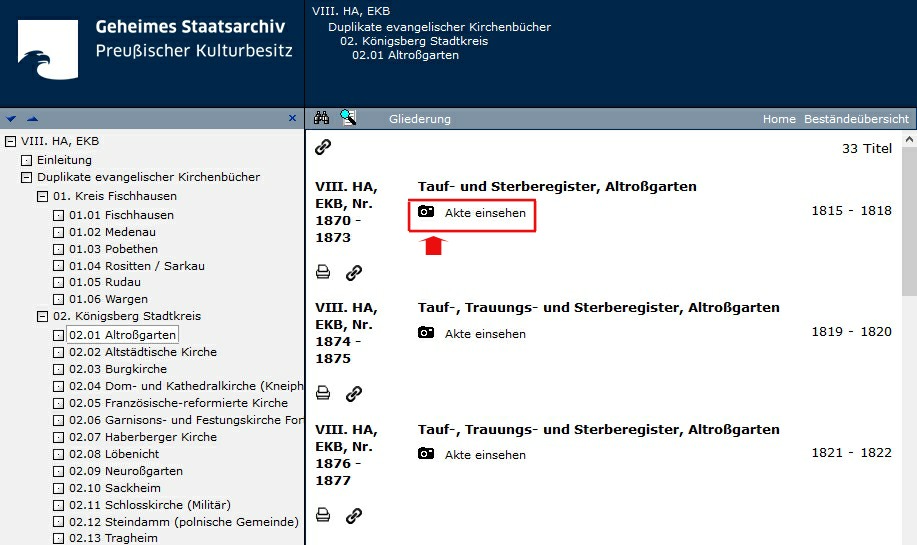Collapse 02. Königsberg Stadtkreis branch
This screenshot has width=917, height=545.
click(x=43, y=316)
